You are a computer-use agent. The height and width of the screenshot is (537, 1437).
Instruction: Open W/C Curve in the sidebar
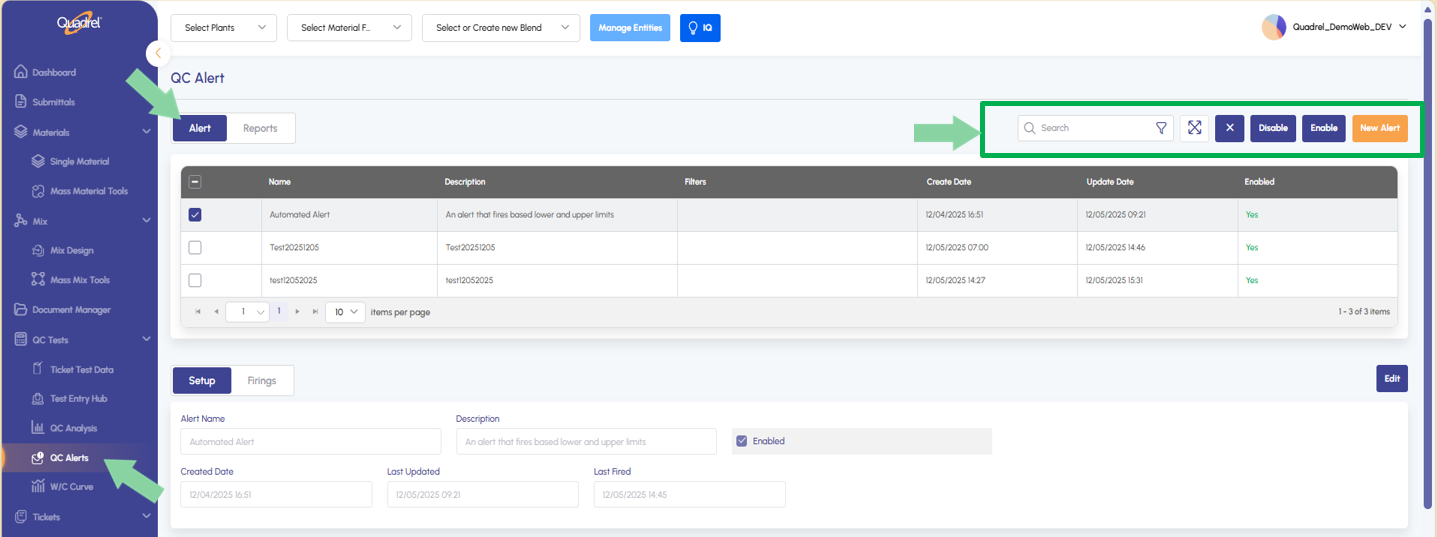(x=70, y=487)
